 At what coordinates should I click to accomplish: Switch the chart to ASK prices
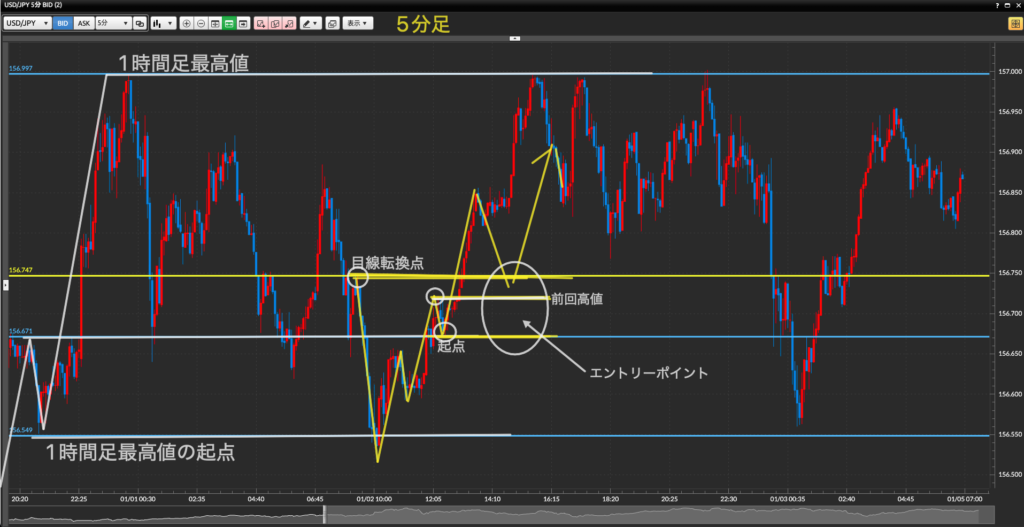[83, 22]
